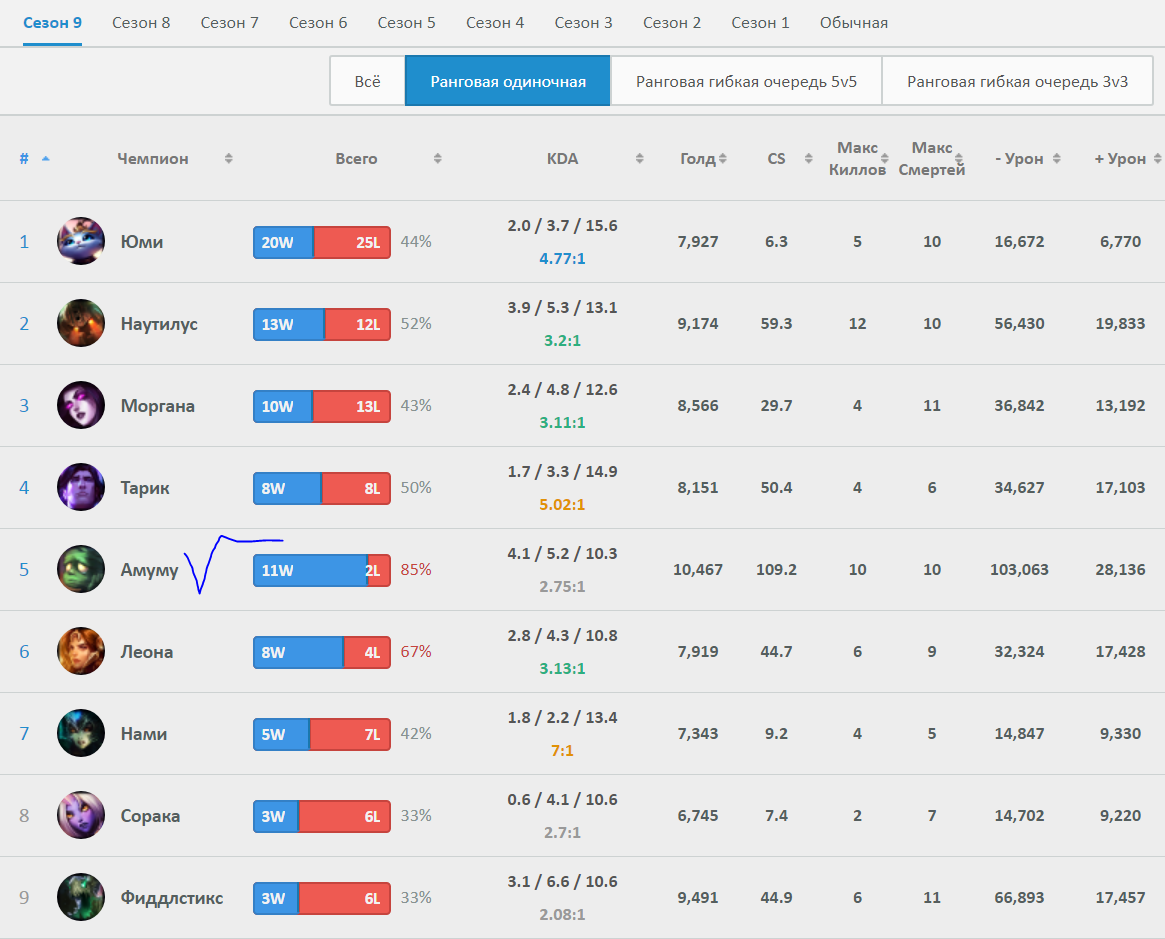This screenshot has height=939, width=1165.
Task: Select Fiddlesticks damage value 66,893
Action: (x=1019, y=897)
